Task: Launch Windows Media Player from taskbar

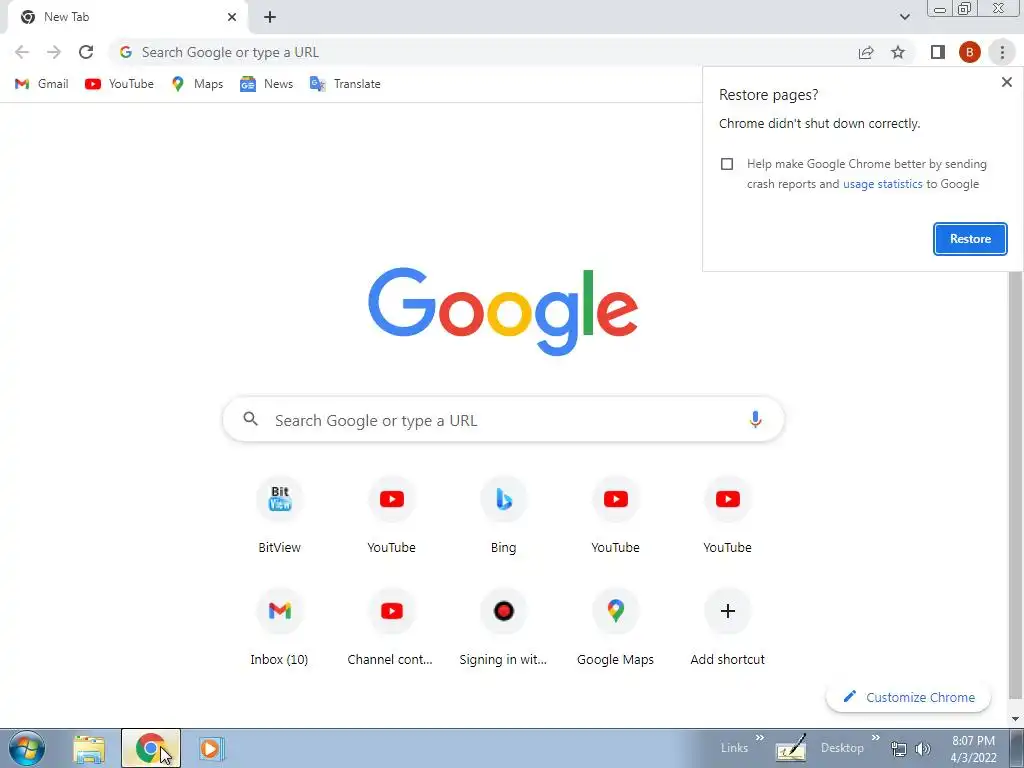Action: (210, 748)
